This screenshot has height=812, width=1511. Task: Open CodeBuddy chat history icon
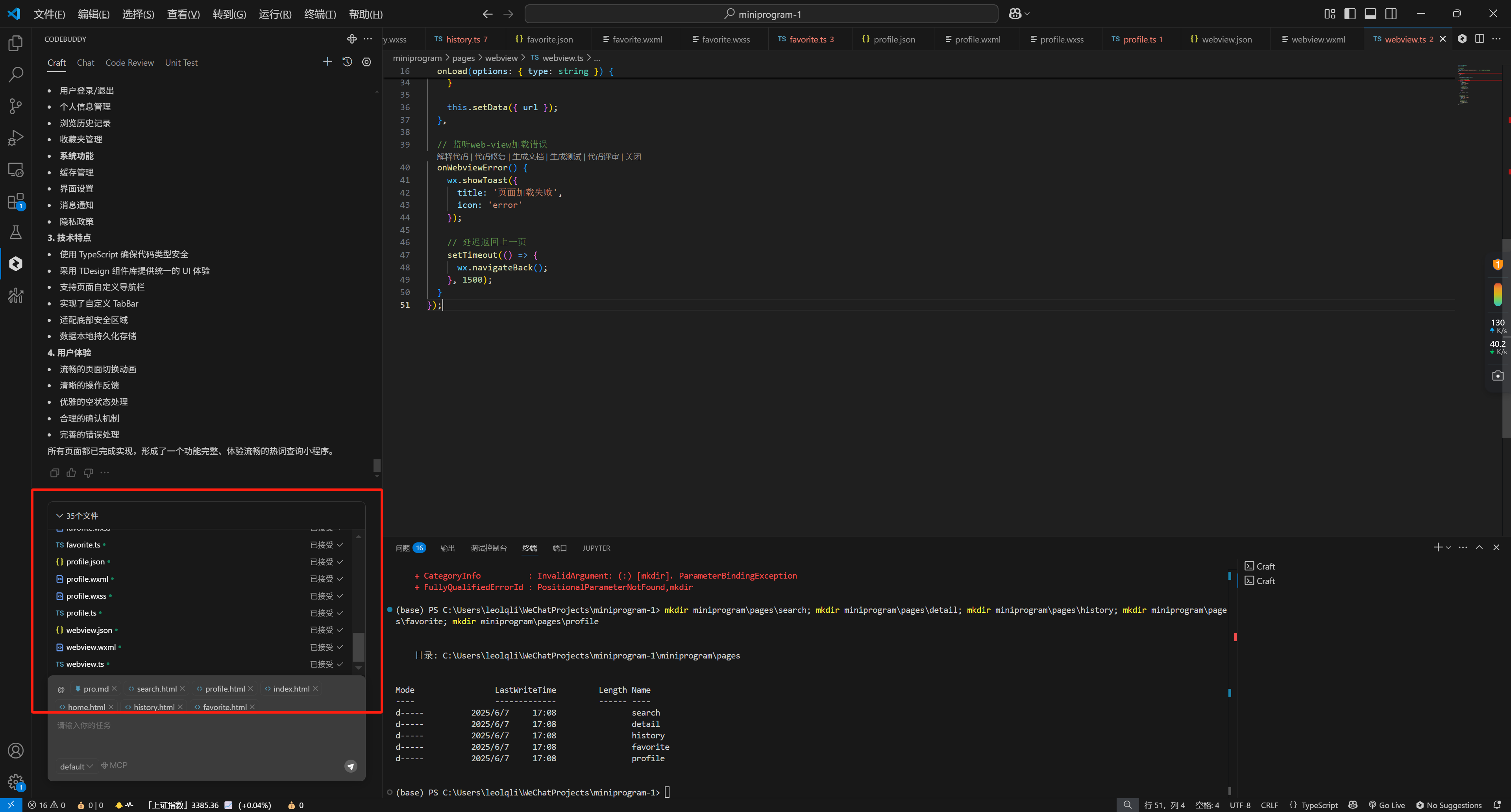point(347,62)
